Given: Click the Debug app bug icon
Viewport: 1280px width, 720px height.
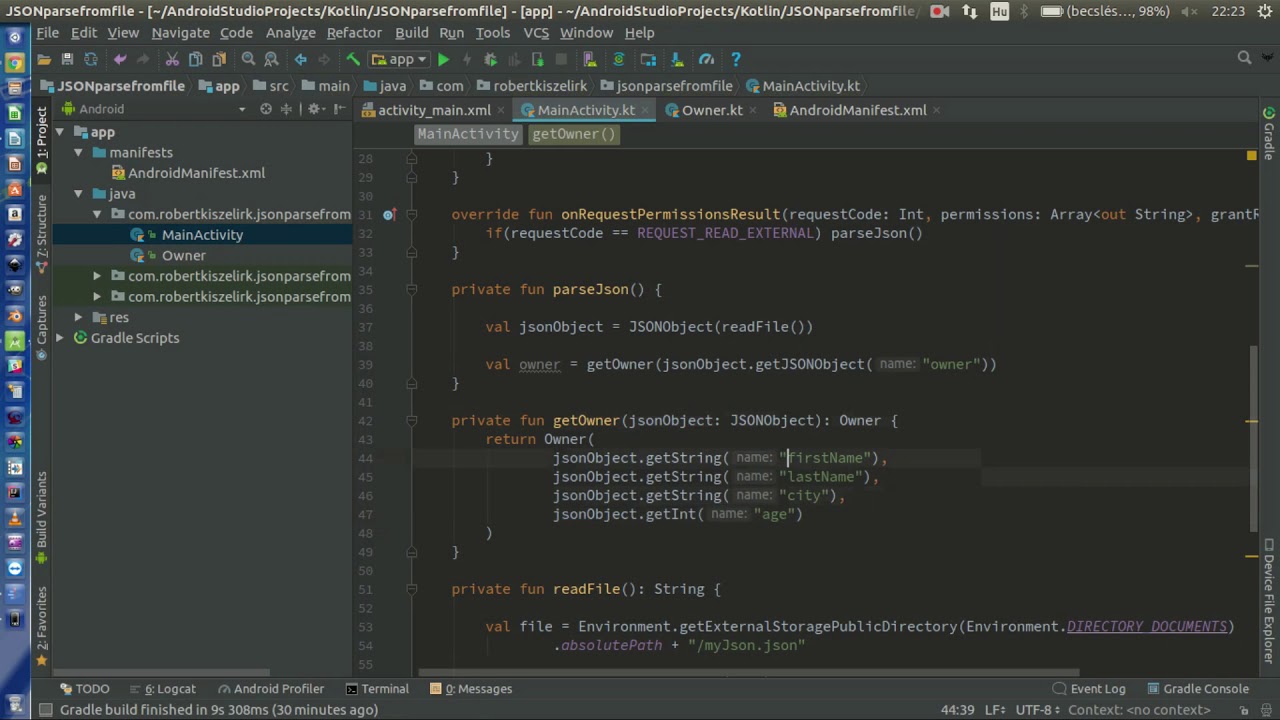Looking at the screenshot, I should pos(490,59).
